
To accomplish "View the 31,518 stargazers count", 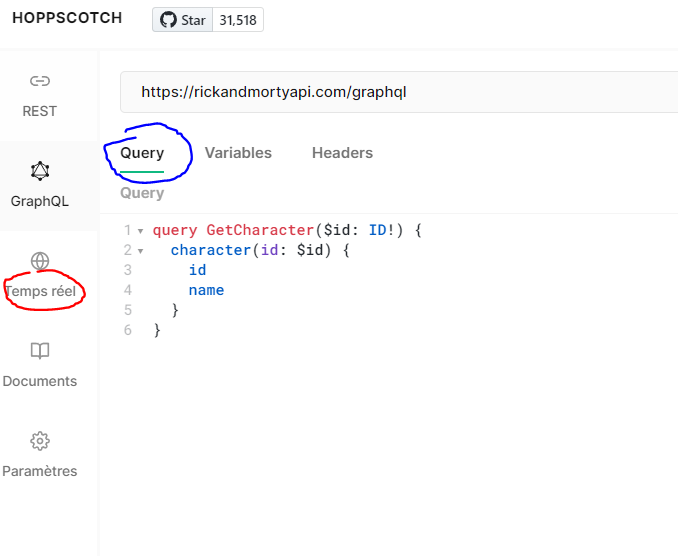I will pos(238,20).
